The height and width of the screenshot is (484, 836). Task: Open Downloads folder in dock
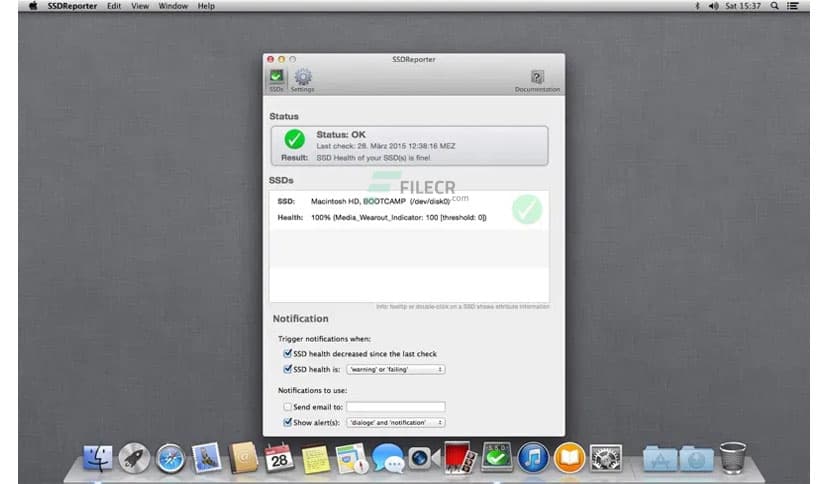[x=696, y=458]
